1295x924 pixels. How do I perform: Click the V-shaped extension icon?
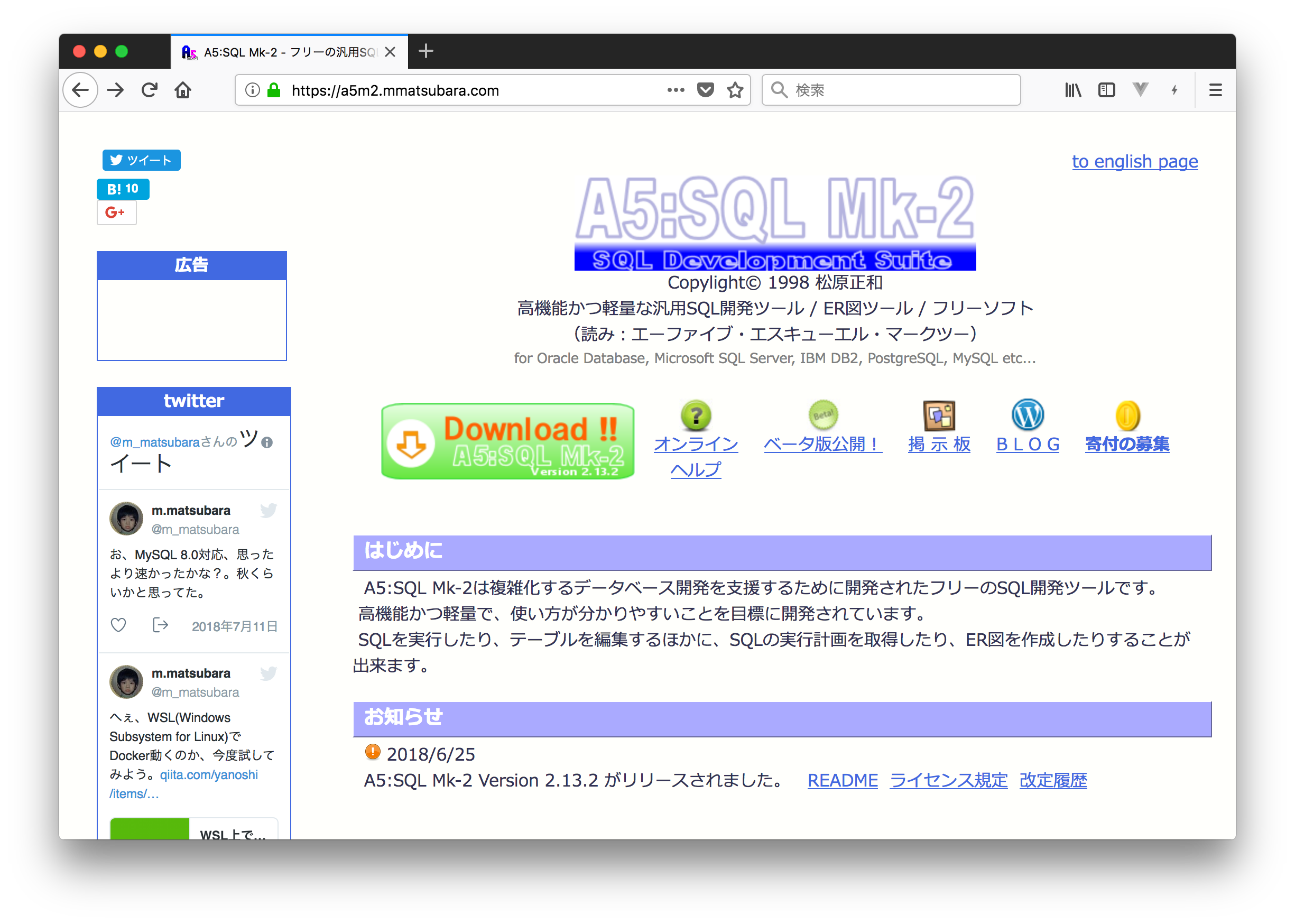(x=1140, y=89)
